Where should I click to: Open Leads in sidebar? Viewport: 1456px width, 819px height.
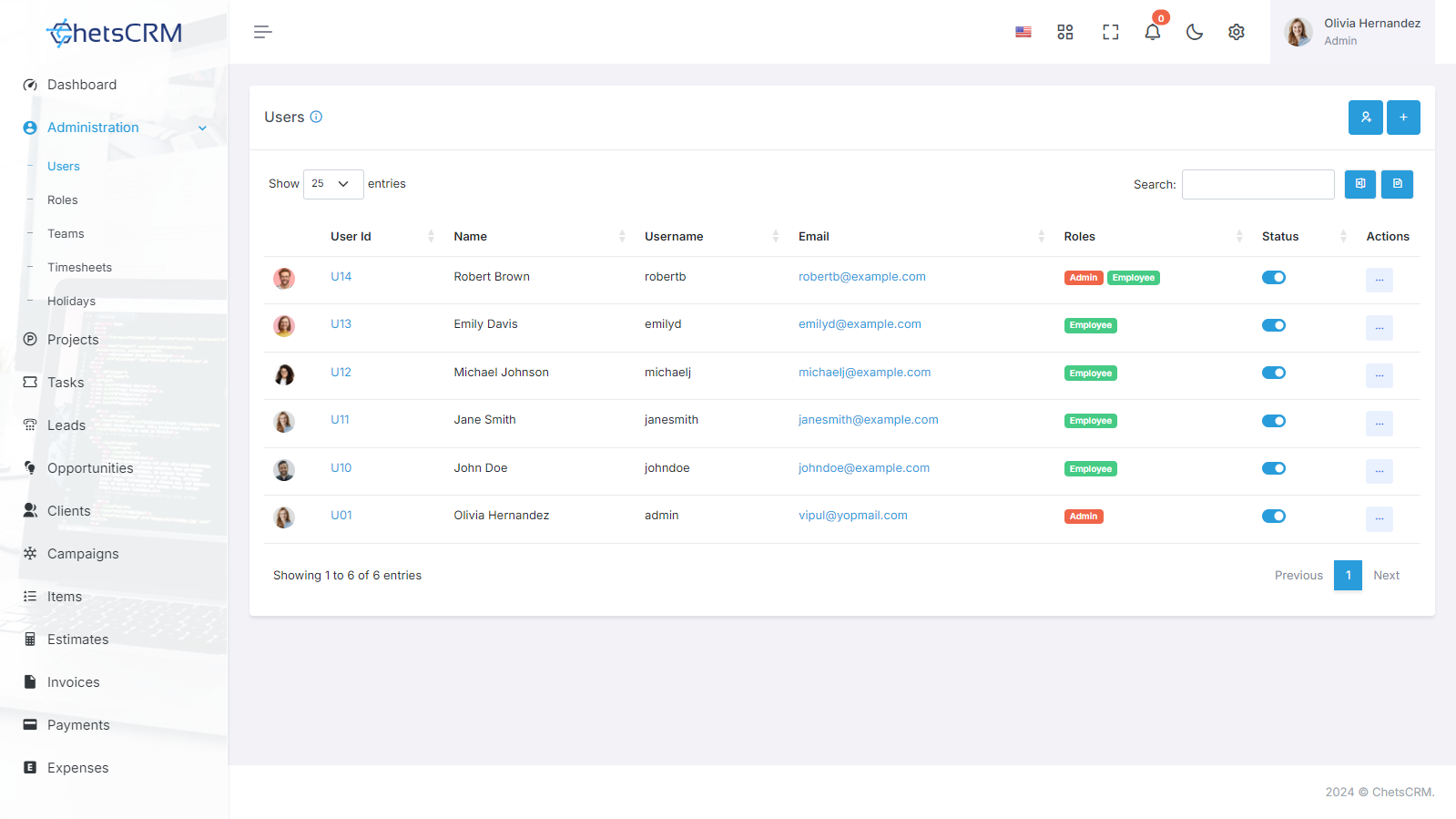[x=66, y=425]
